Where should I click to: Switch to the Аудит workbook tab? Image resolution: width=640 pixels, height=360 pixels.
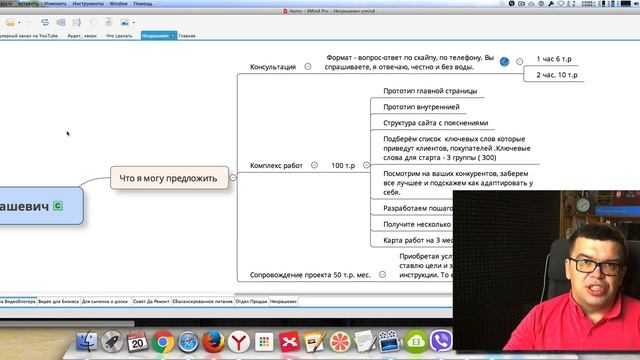tap(82, 36)
